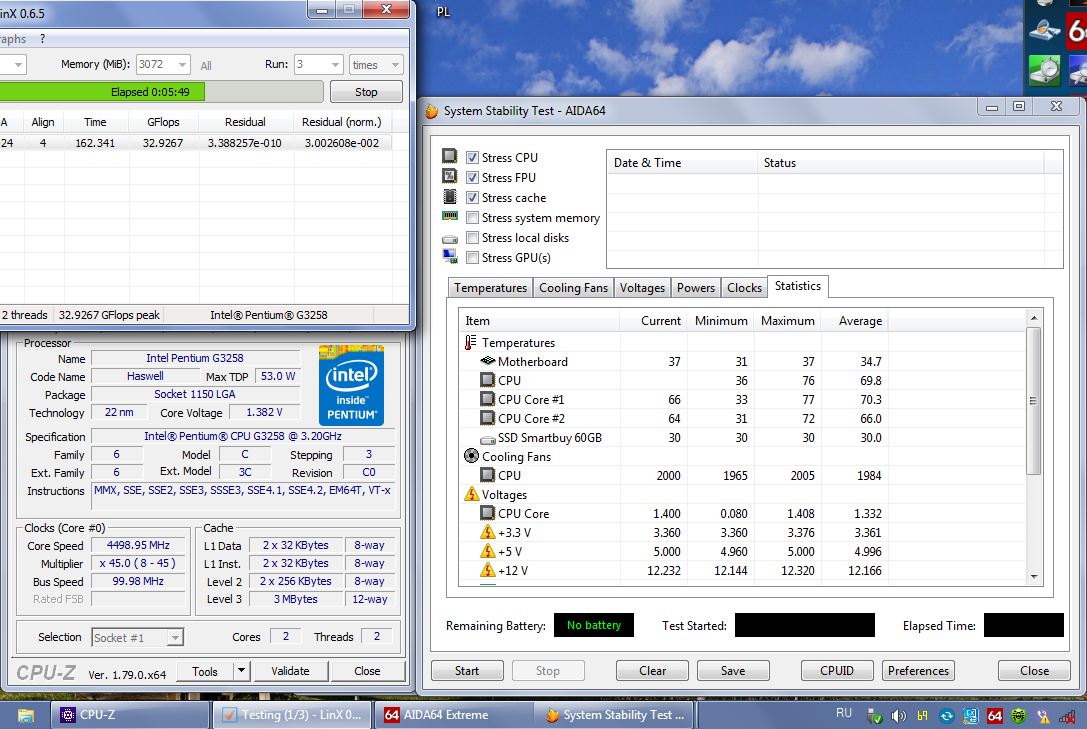Image resolution: width=1087 pixels, height=729 pixels.
Task: Click the Temperatures thermometer icon in Statistics
Action: pos(471,342)
